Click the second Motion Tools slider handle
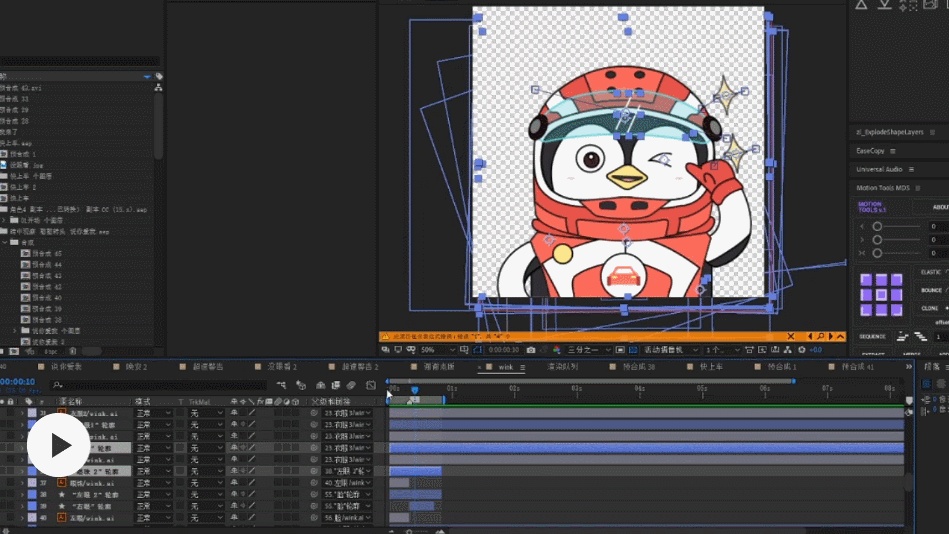Viewport: 949px width, 534px height. [877, 240]
